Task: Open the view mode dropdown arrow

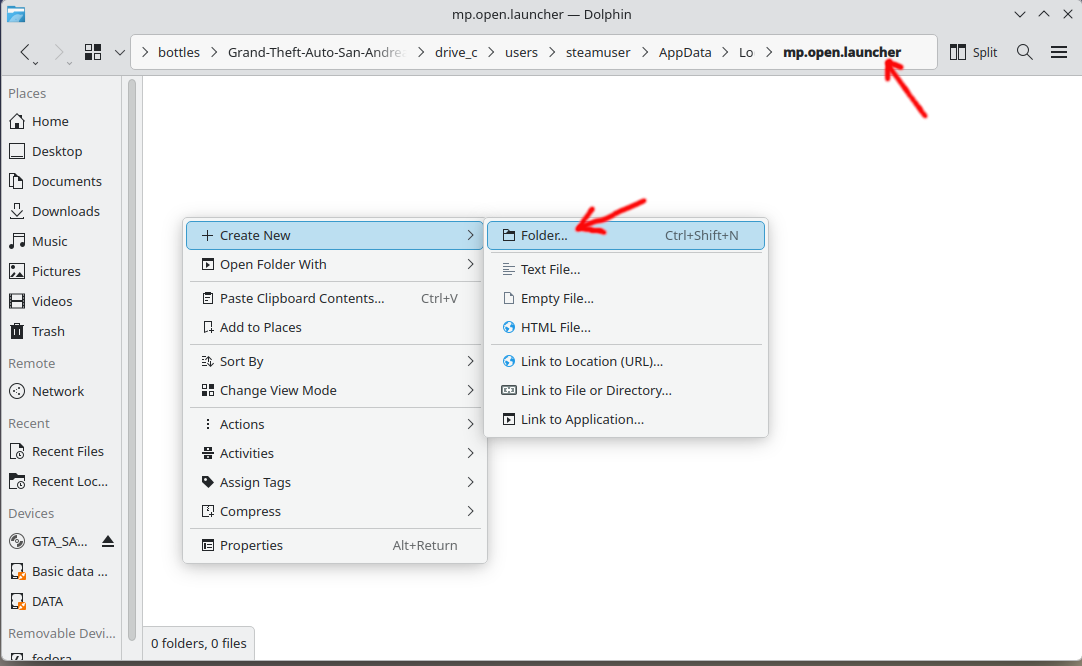Action: point(119,52)
